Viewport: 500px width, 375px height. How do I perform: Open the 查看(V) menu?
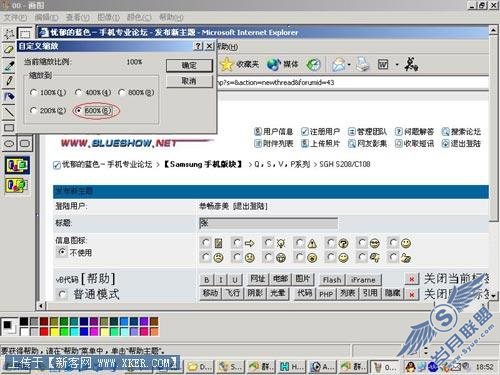click(77, 17)
